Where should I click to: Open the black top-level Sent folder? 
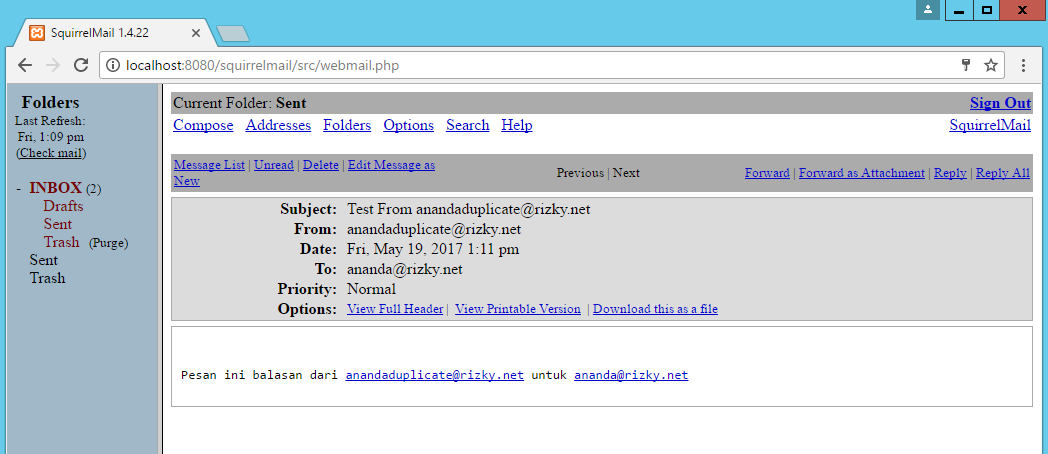coord(43,260)
